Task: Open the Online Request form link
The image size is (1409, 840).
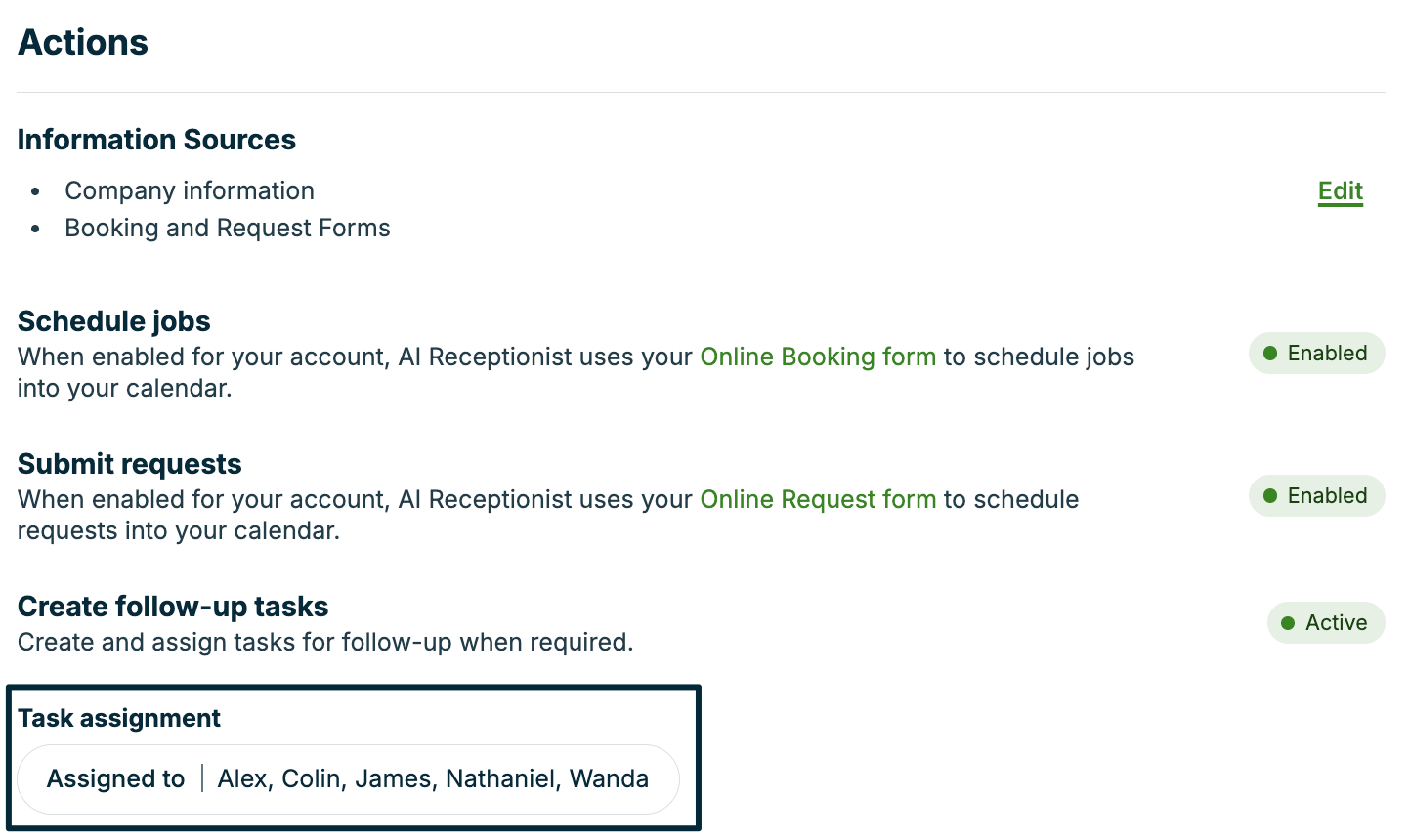Action: (818, 499)
